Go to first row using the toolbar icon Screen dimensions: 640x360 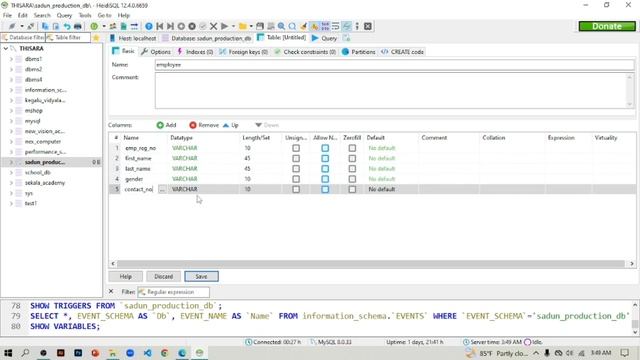[160, 26]
